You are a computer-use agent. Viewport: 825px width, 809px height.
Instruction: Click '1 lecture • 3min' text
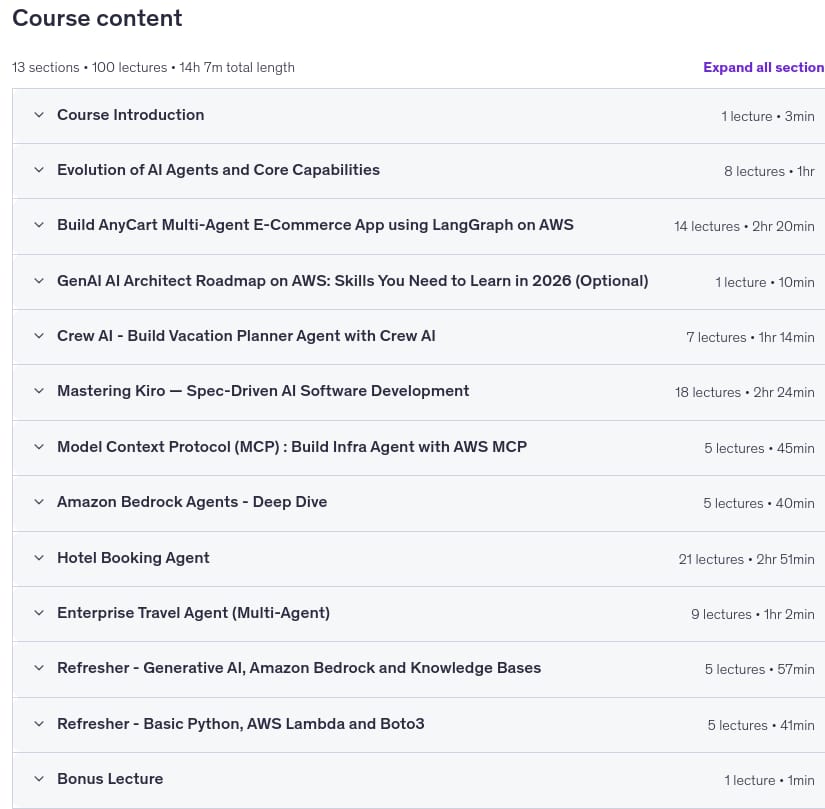768,116
